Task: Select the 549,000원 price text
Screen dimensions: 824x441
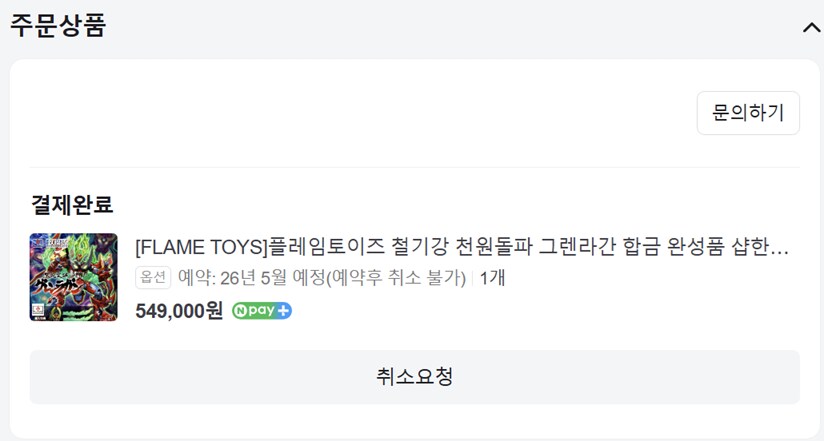Action: pos(179,311)
